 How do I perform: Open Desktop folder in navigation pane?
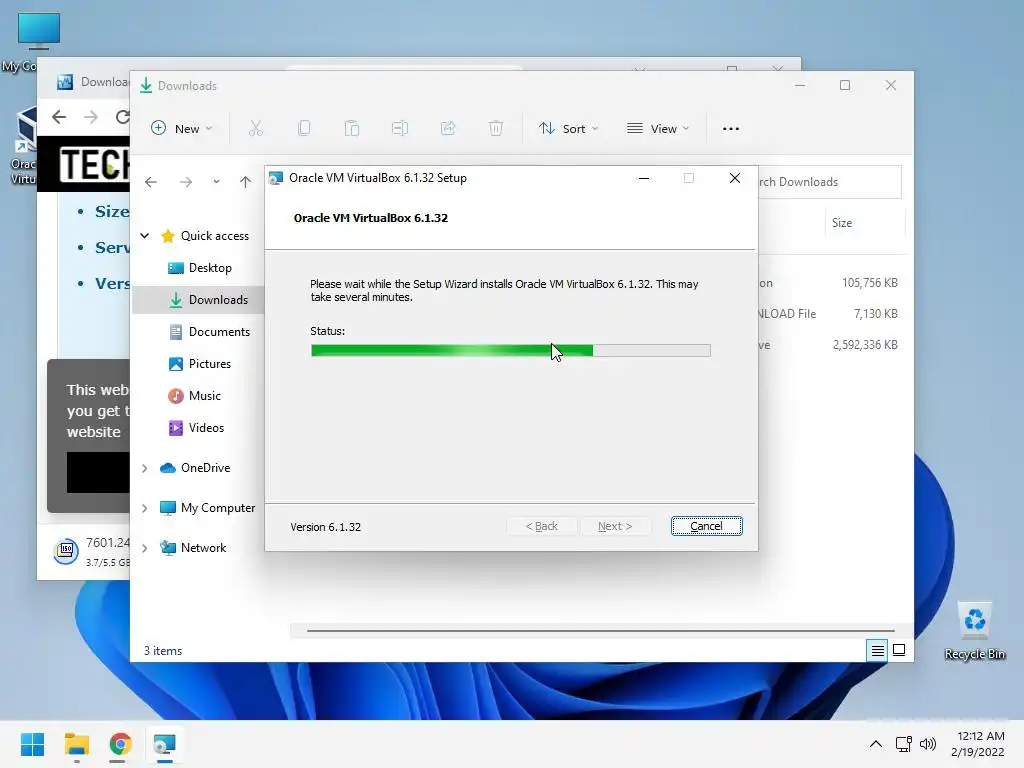[200, 268]
